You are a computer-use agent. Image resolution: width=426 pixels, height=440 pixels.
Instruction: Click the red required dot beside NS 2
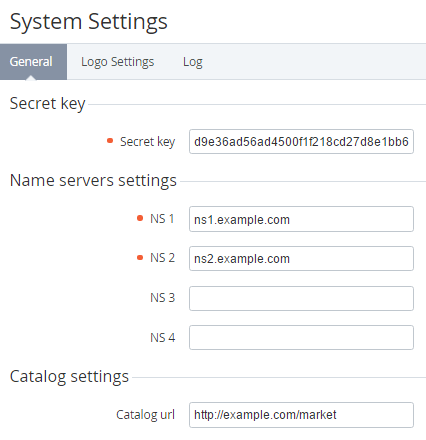tap(140, 257)
